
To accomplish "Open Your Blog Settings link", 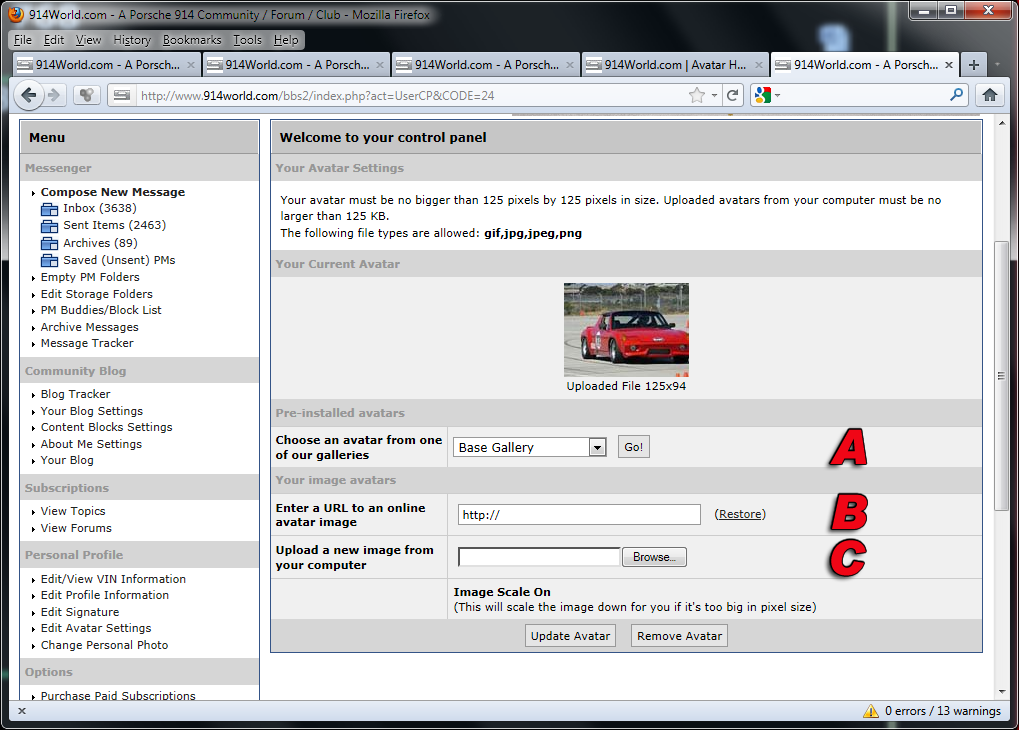I will (x=92, y=411).
